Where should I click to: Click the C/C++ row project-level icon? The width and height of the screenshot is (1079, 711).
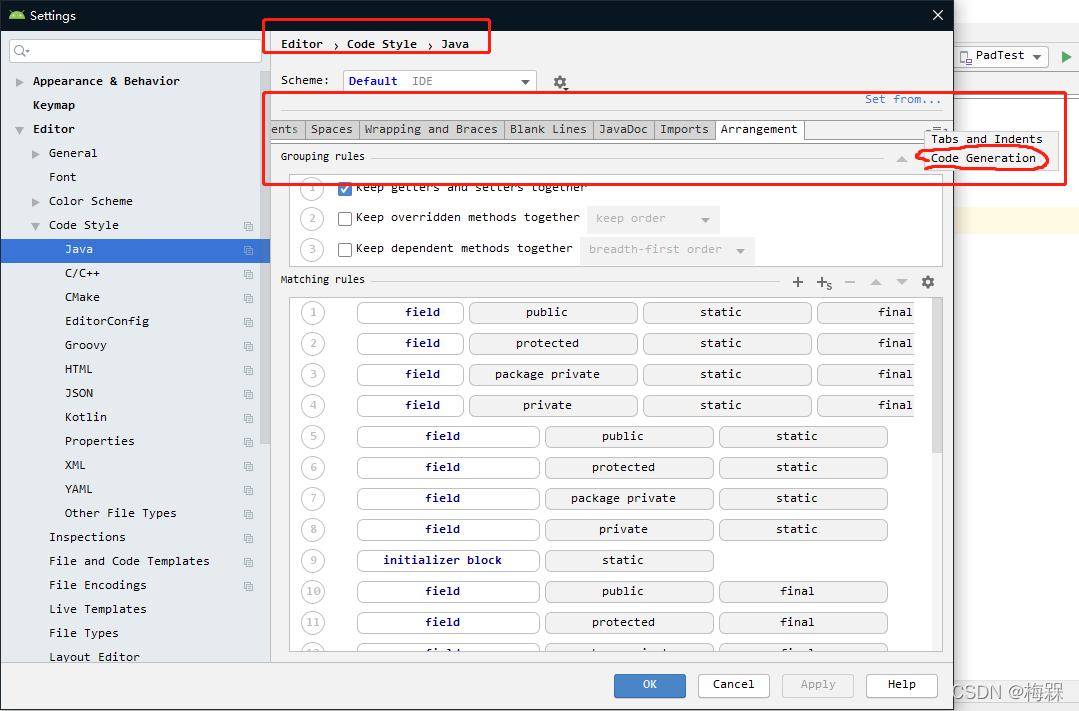(248, 275)
